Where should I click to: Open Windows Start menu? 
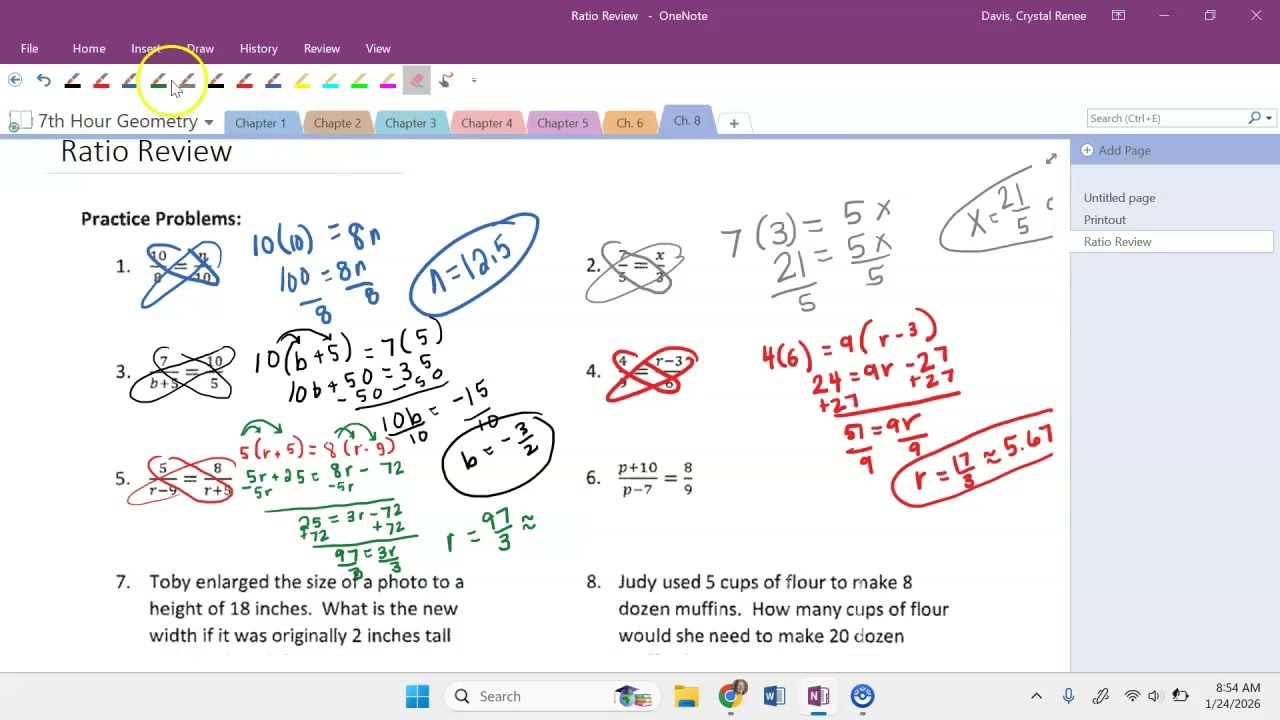coord(417,696)
